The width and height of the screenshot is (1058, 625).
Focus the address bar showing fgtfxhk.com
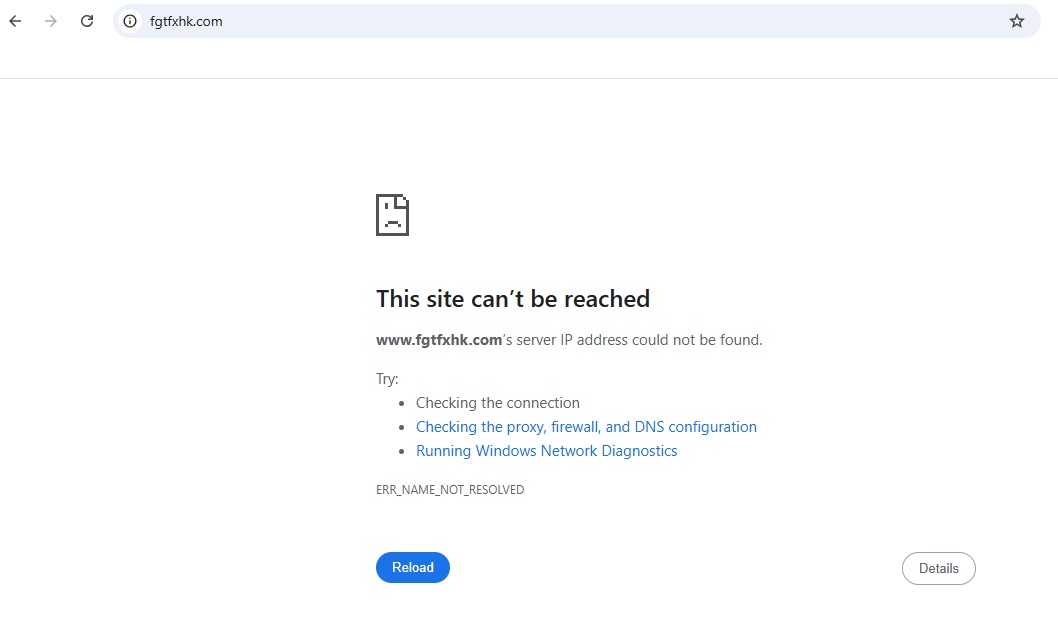click(x=500, y=21)
